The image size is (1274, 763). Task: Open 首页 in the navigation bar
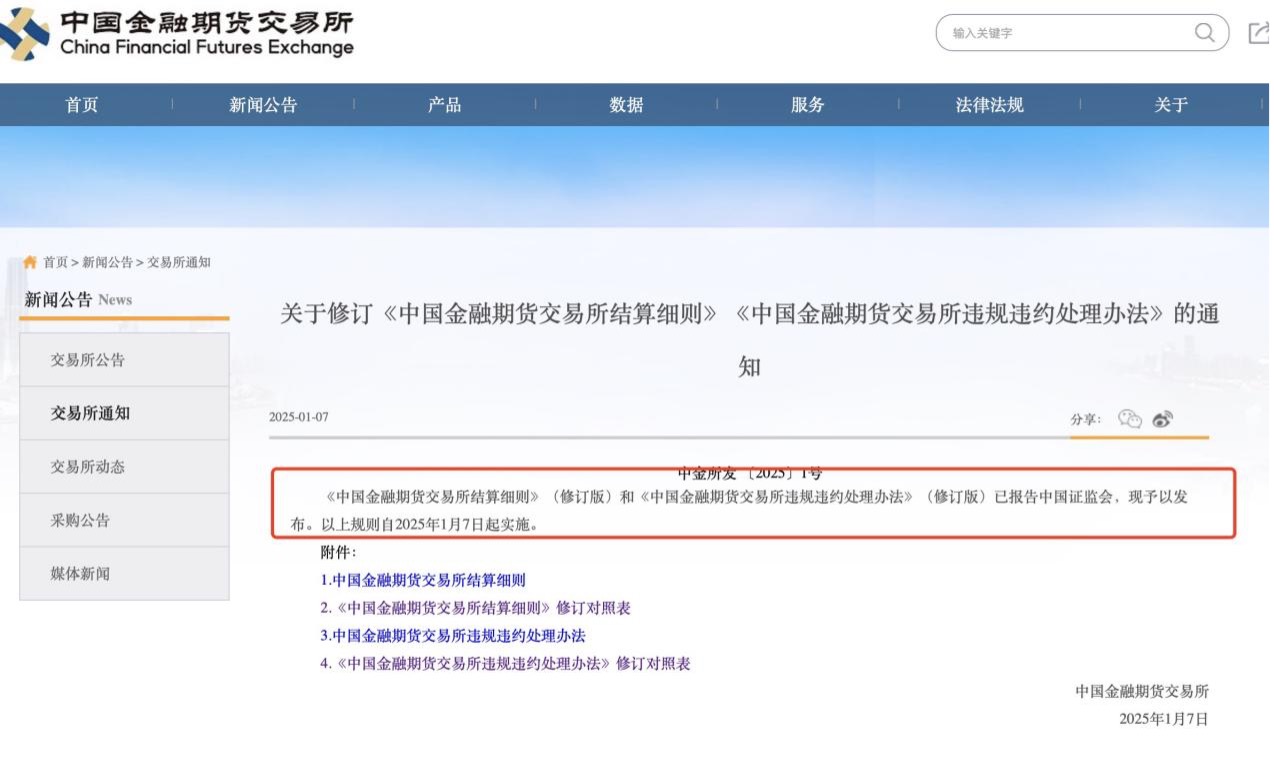tap(82, 105)
